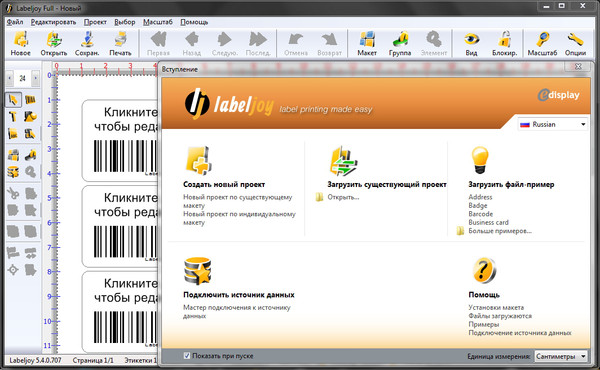Screen dimensions: 600x370
Task: Toggle the Блокир. lock icon
Action: coord(504,43)
